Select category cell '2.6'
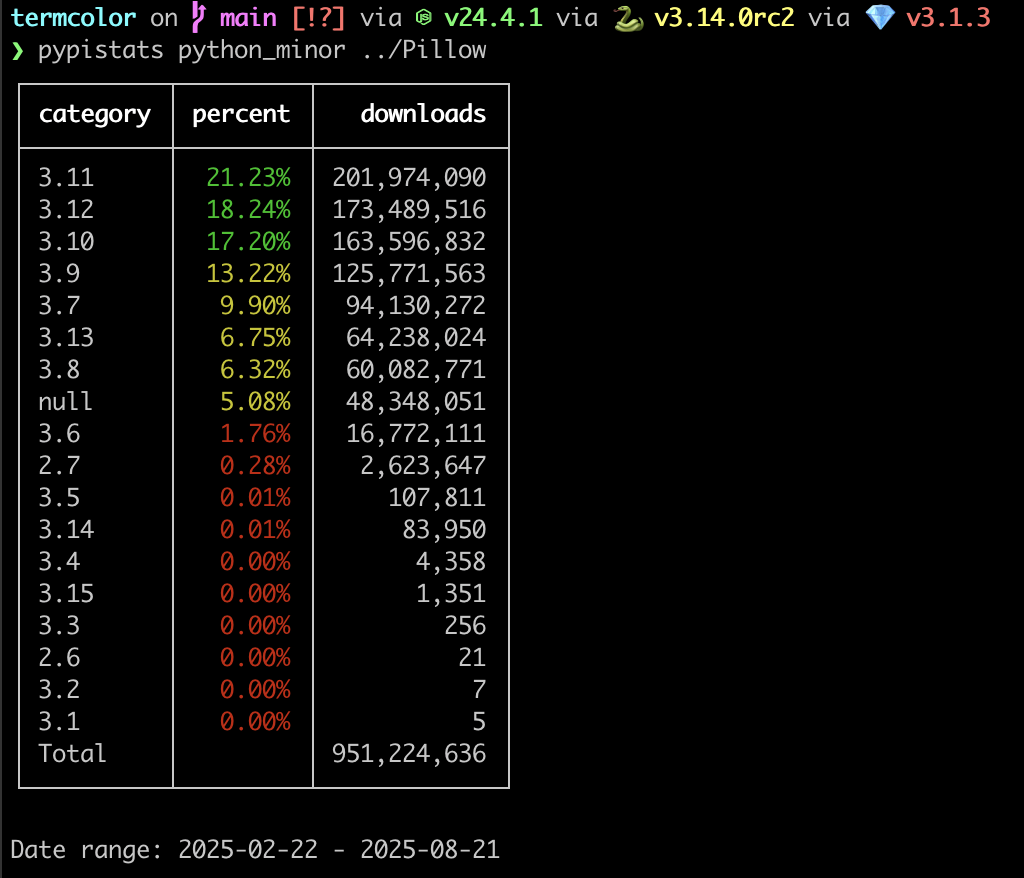The height and width of the screenshot is (878, 1024). (x=59, y=658)
